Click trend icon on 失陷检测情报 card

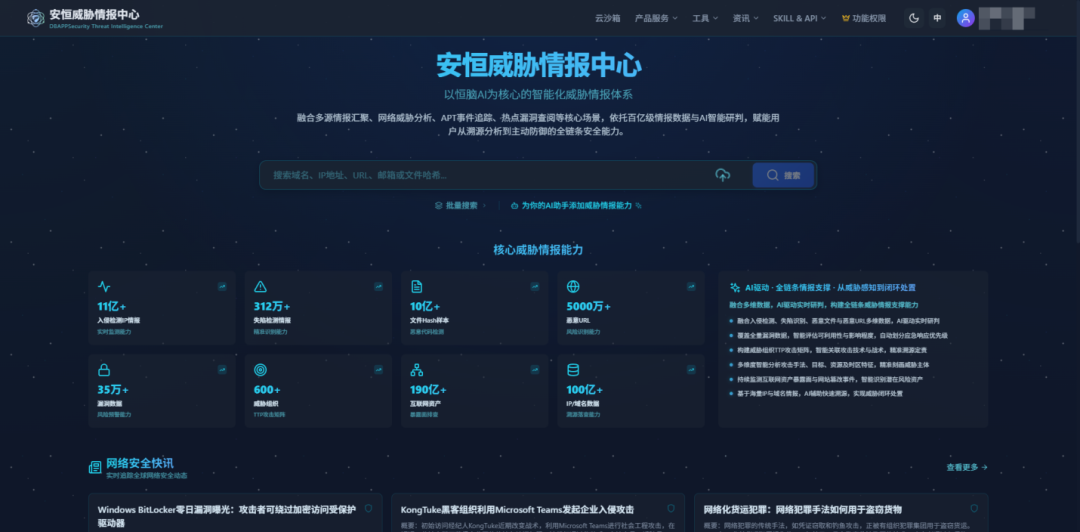(378, 286)
